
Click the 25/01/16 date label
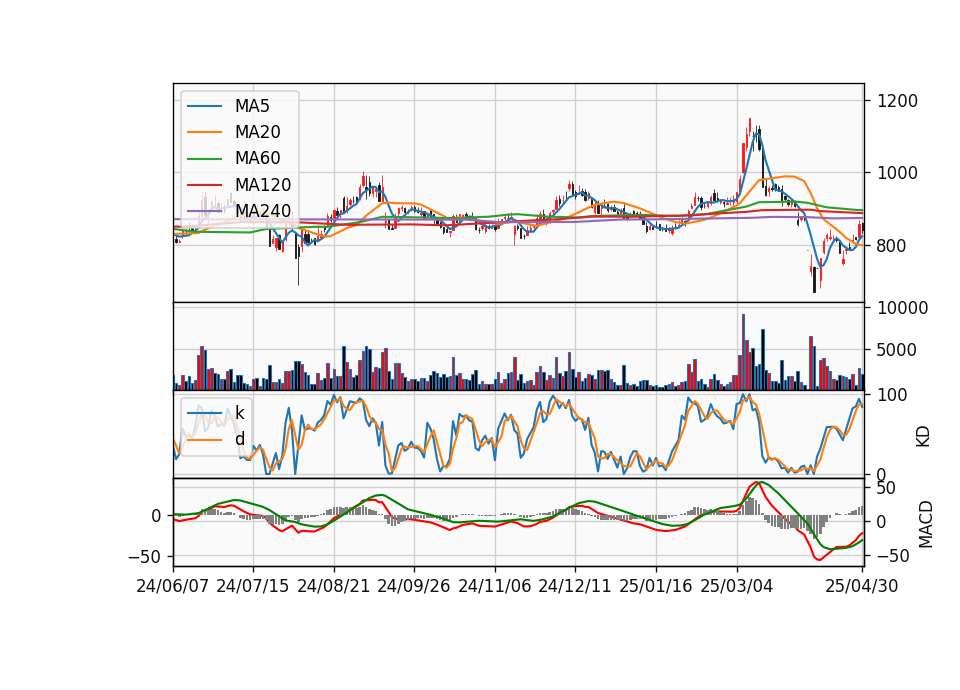coord(656,586)
